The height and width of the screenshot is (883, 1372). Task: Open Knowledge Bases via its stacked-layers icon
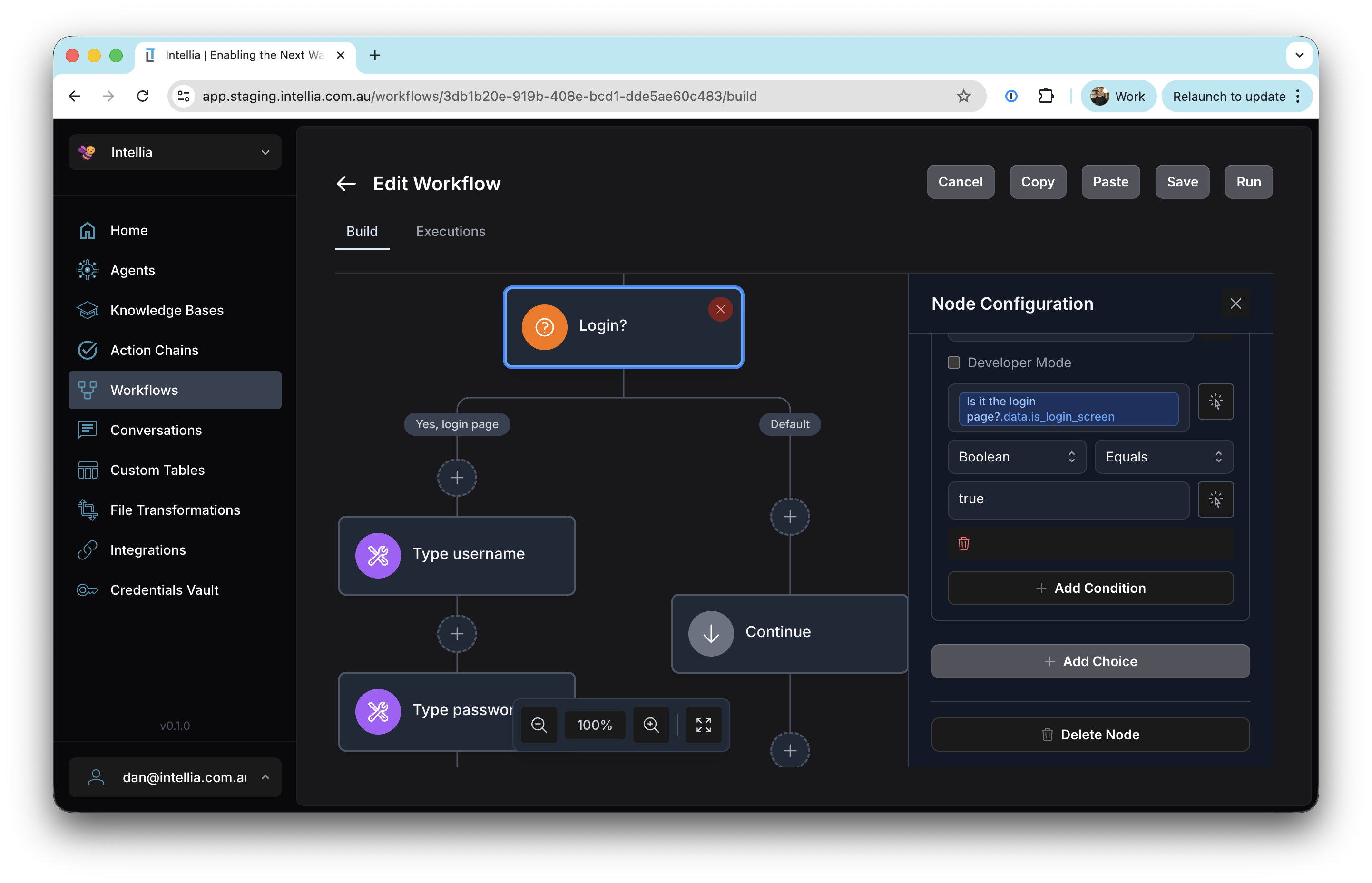point(87,310)
